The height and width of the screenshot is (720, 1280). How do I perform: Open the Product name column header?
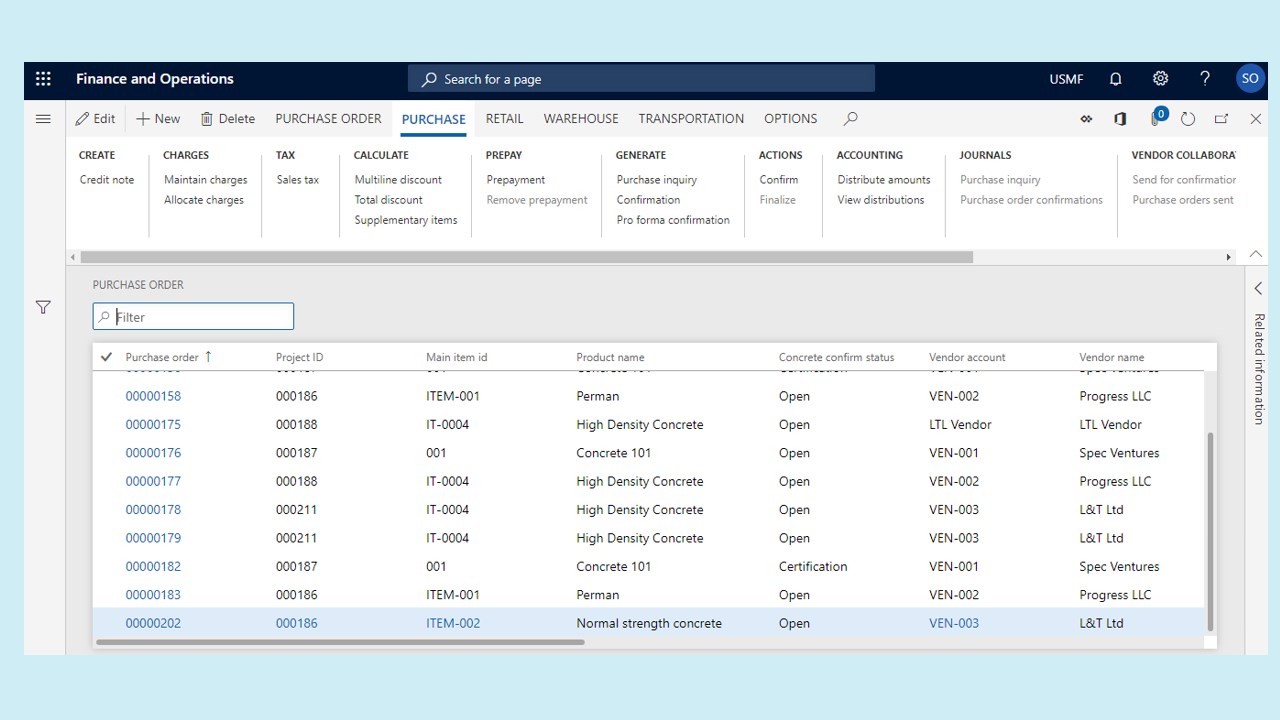coord(610,357)
